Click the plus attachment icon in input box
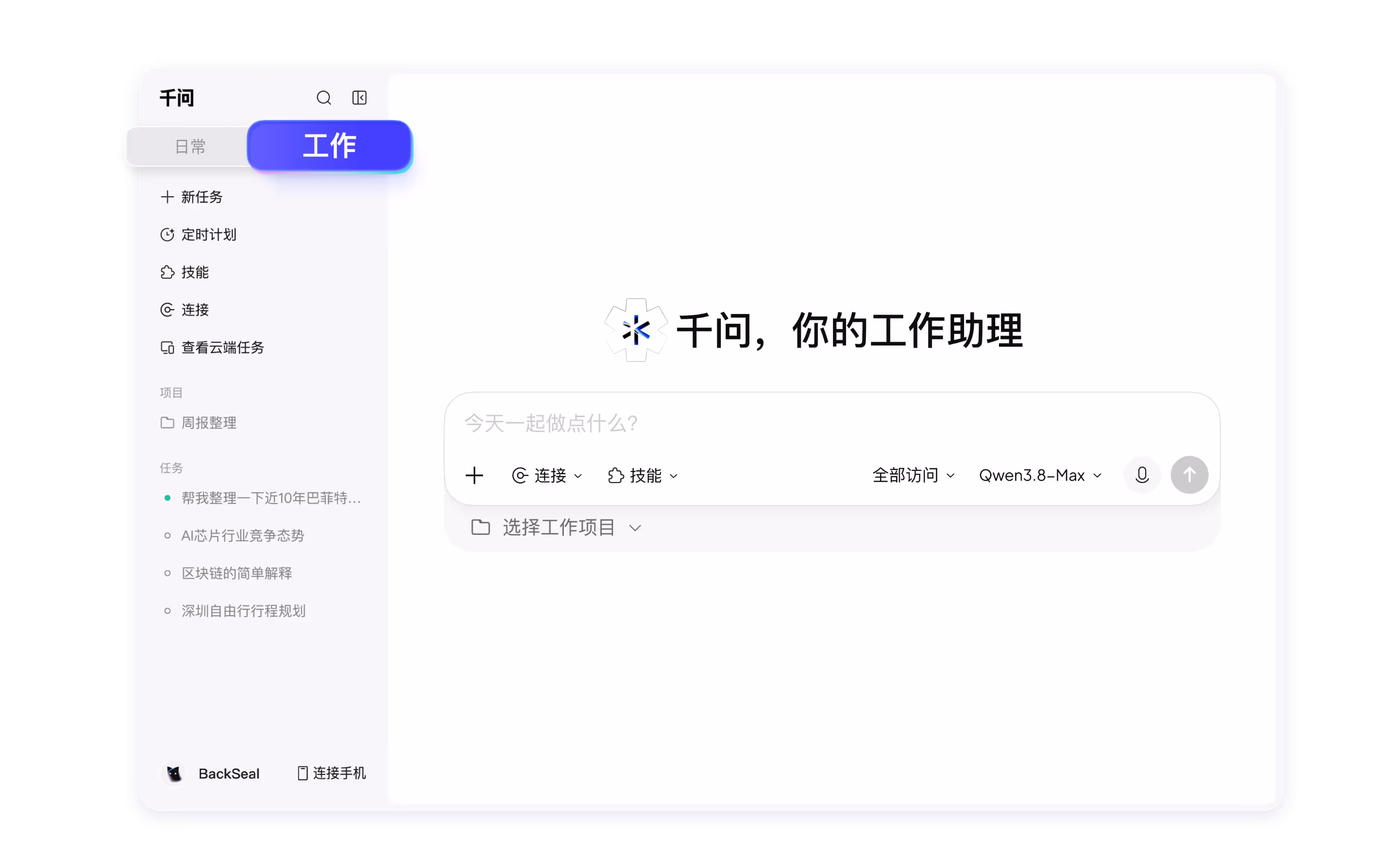This screenshot has height=868, width=1398. pyautogui.click(x=475, y=476)
